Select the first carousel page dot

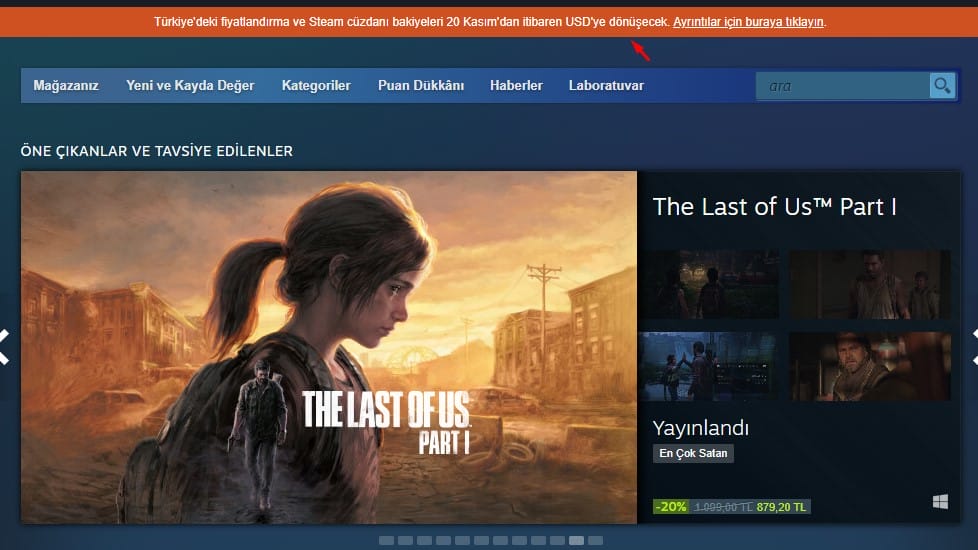tap(386, 540)
